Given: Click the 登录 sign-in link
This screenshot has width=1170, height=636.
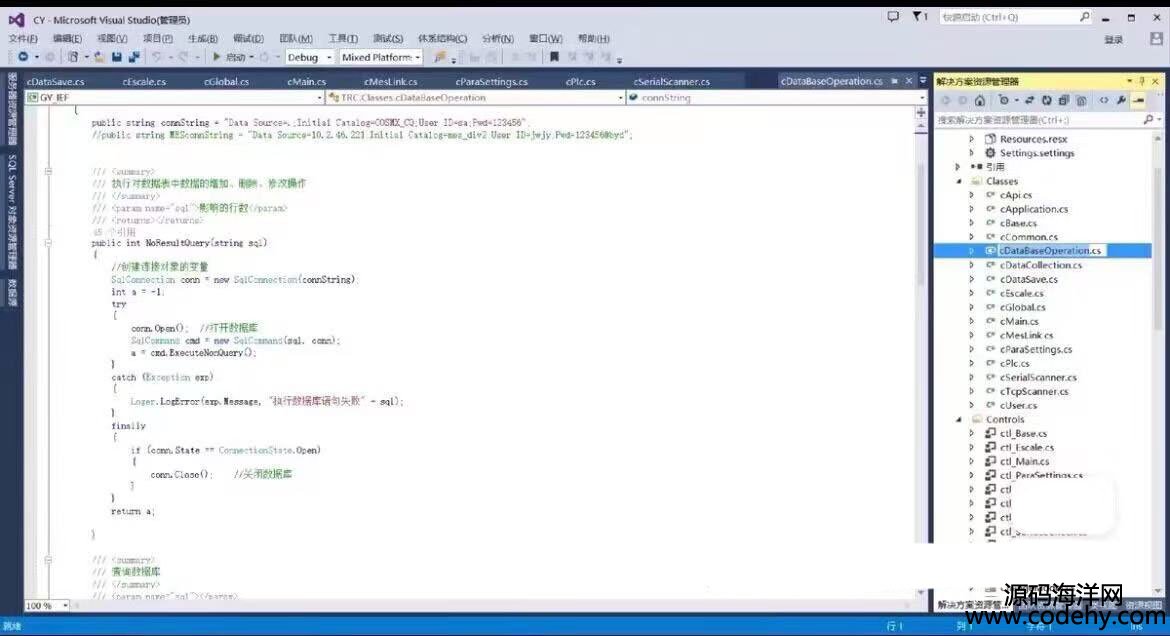Looking at the screenshot, I should [x=1114, y=40].
